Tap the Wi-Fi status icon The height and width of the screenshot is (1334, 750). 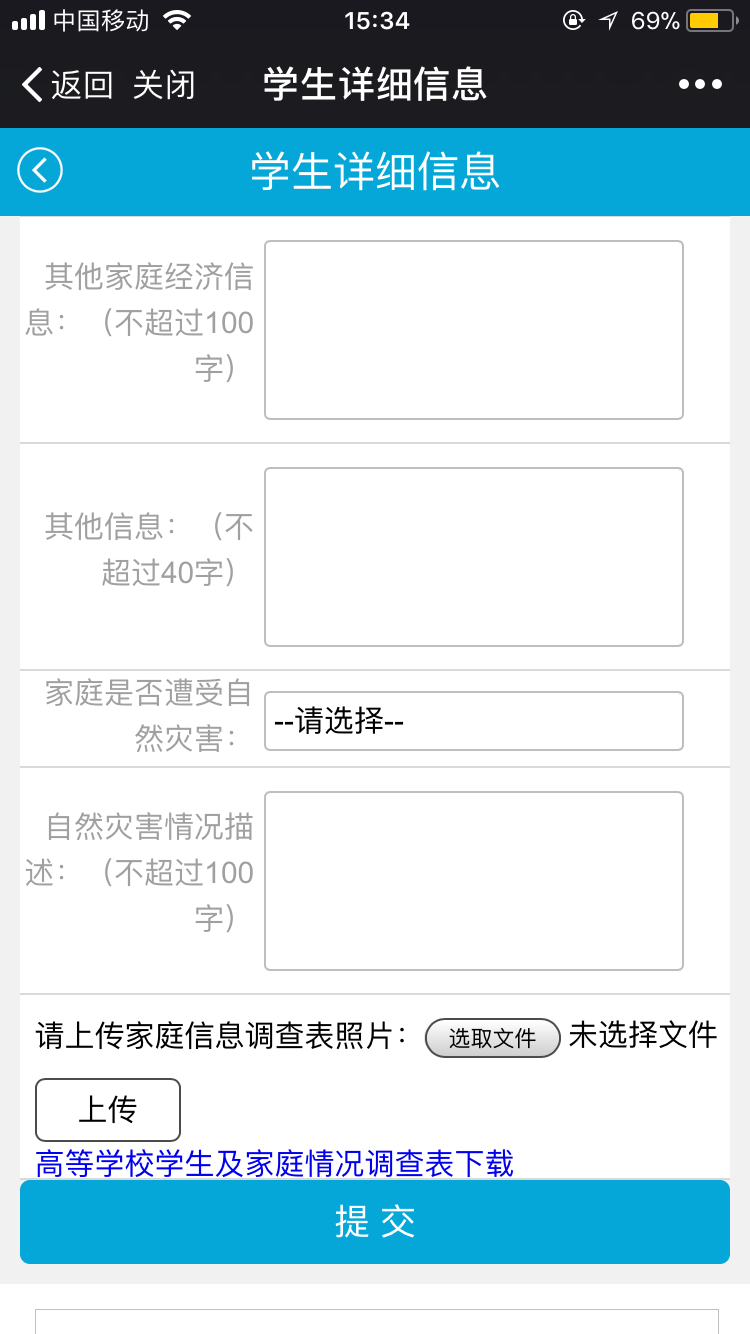coord(177,21)
